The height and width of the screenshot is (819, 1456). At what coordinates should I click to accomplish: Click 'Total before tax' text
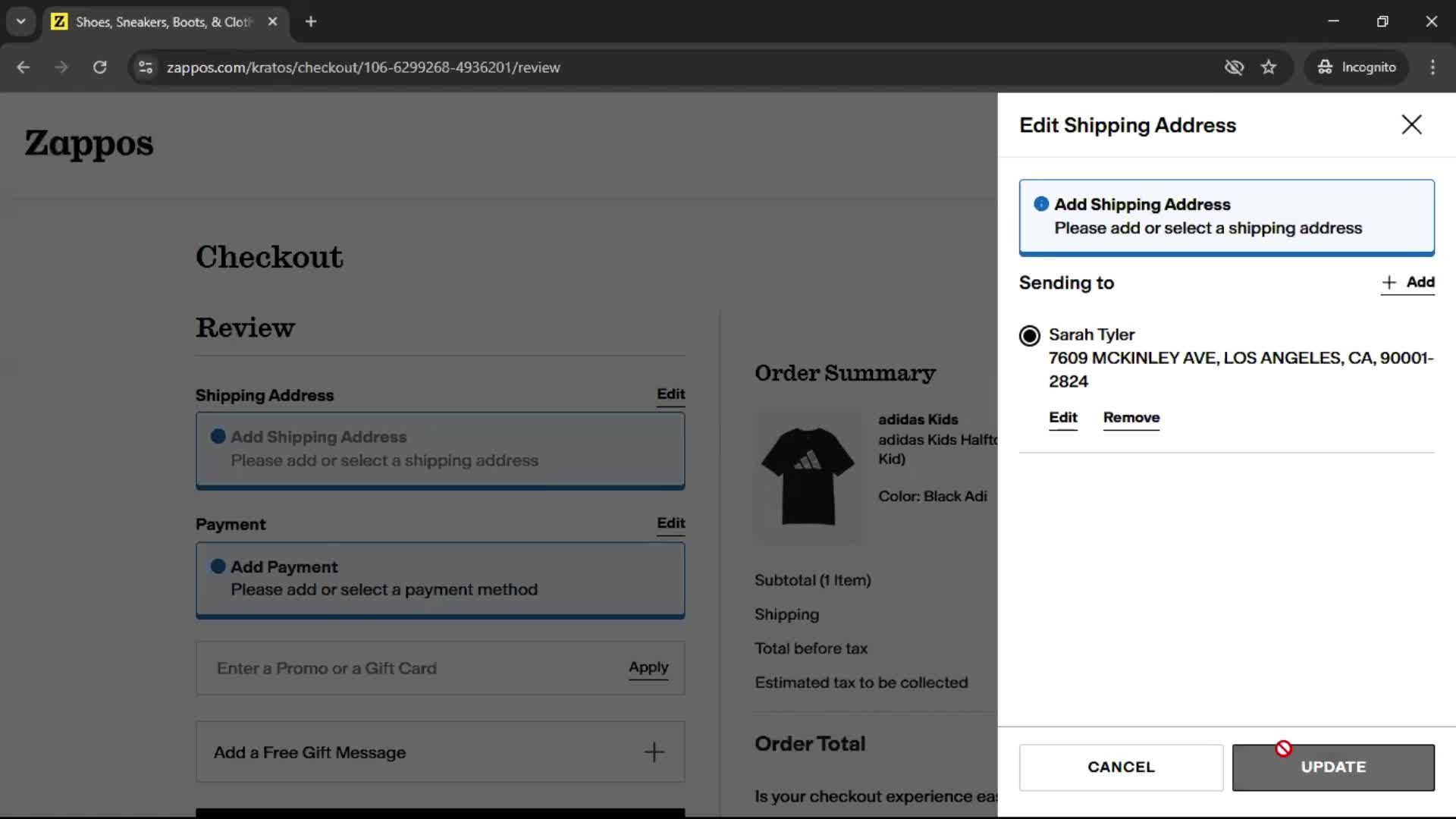click(x=811, y=648)
